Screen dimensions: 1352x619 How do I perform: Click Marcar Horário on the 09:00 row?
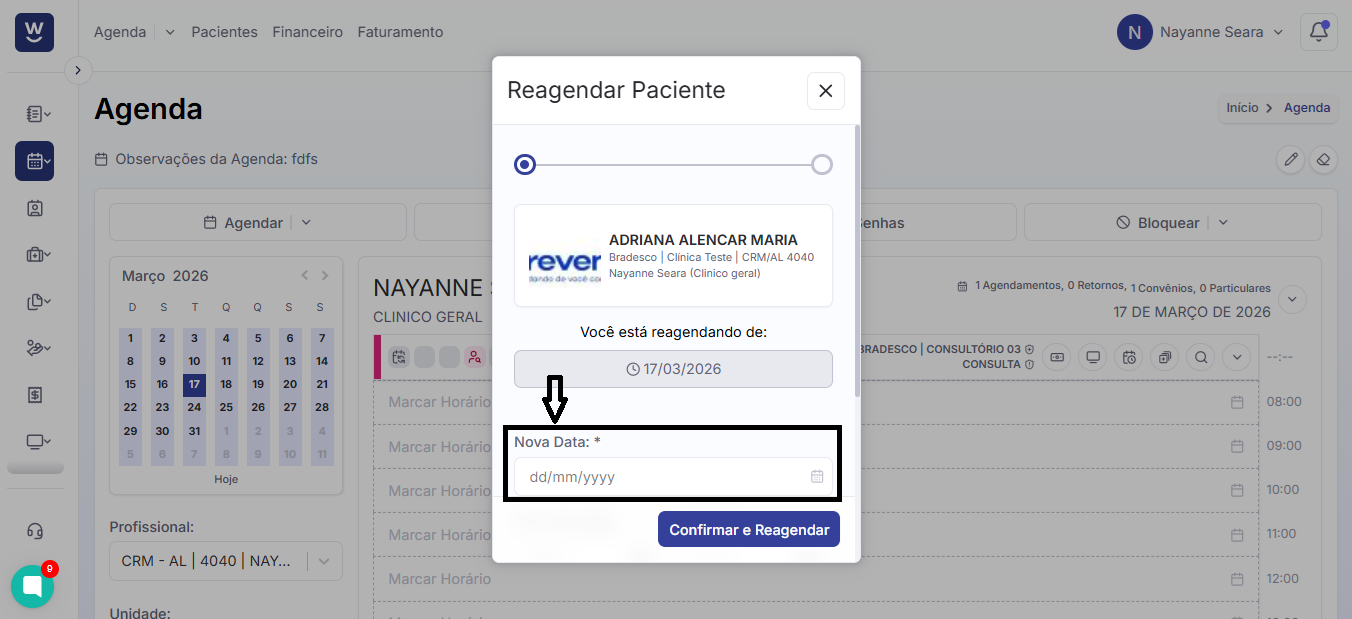point(439,446)
